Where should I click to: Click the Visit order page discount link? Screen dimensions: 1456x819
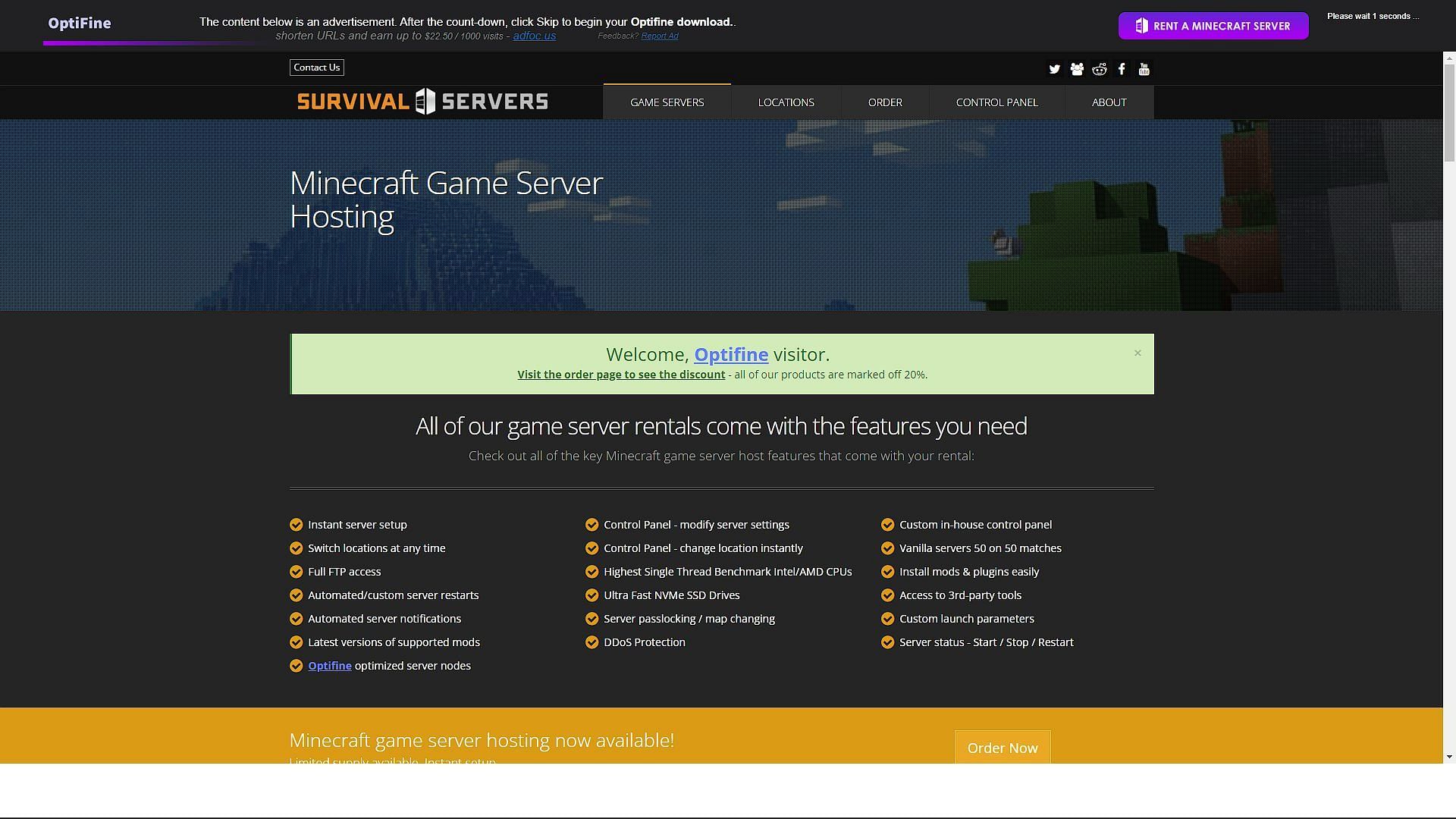621,374
